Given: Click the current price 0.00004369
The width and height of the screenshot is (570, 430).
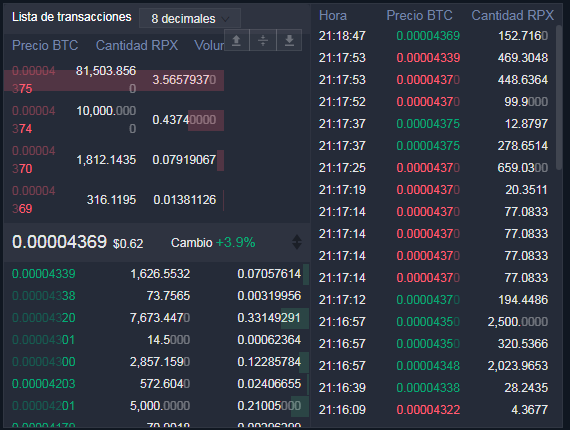Looking at the screenshot, I should 59,242.
